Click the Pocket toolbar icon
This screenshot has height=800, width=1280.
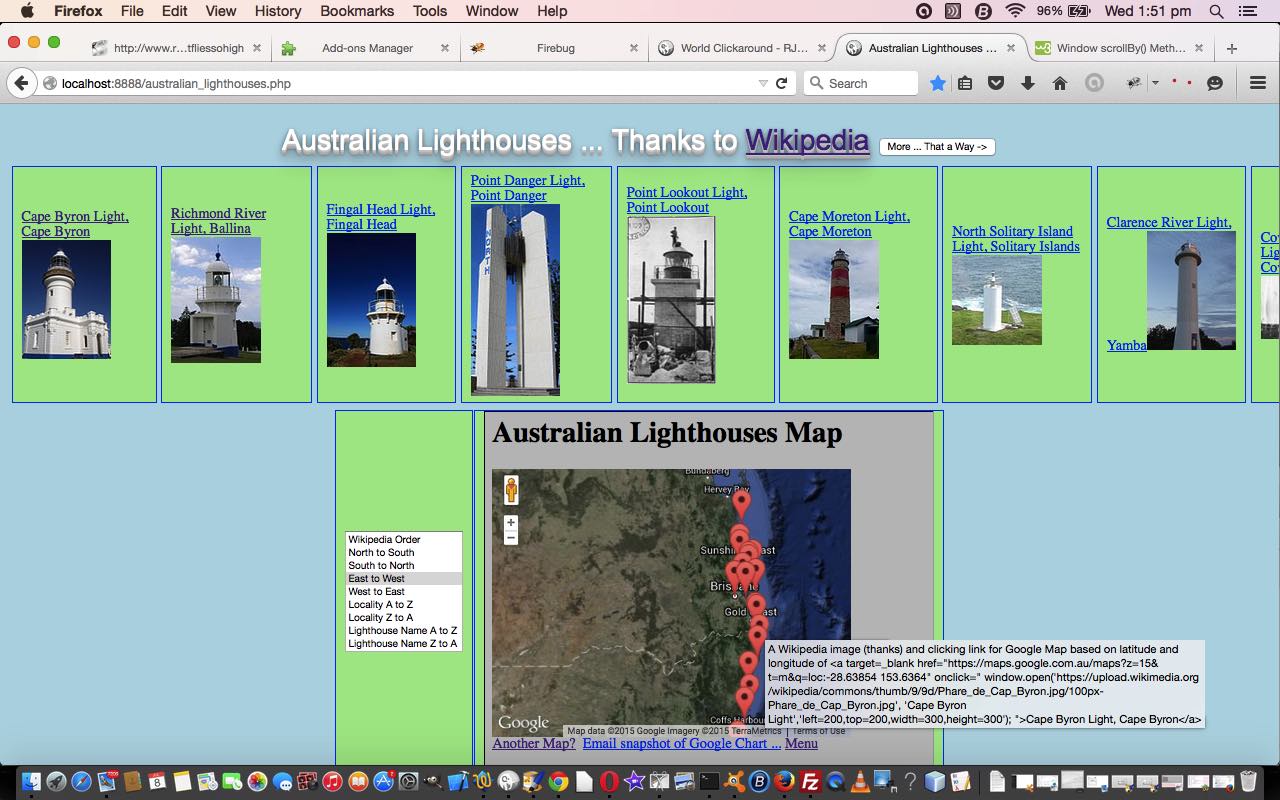pos(996,83)
